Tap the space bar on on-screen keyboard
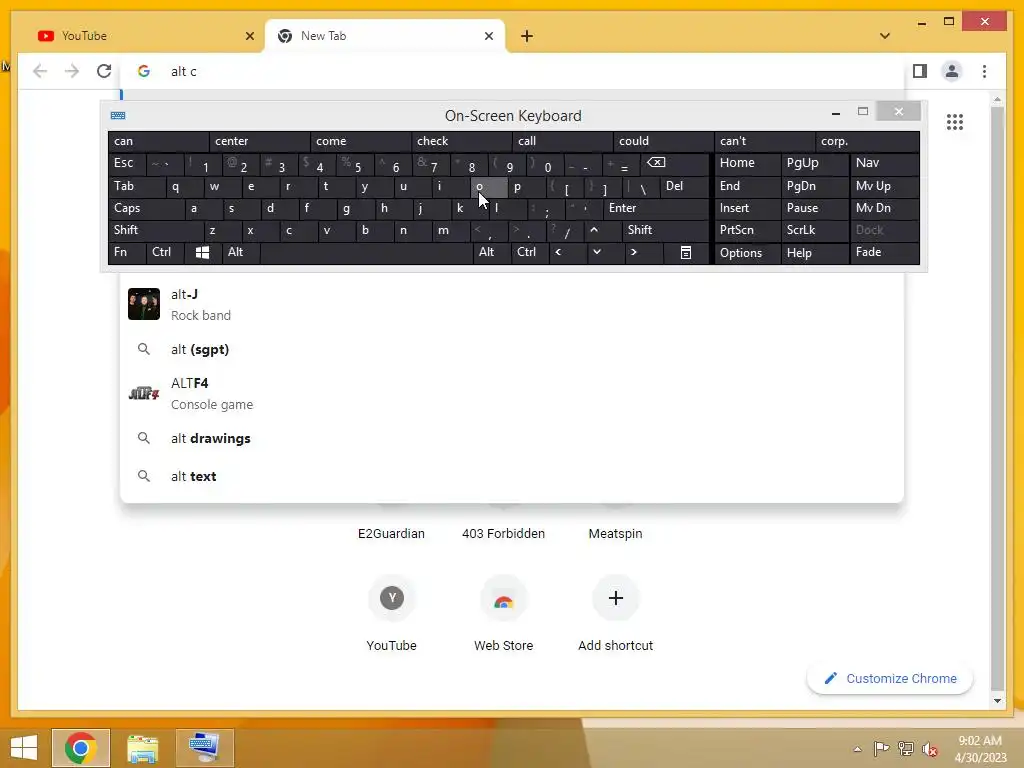 (x=366, y=252)
